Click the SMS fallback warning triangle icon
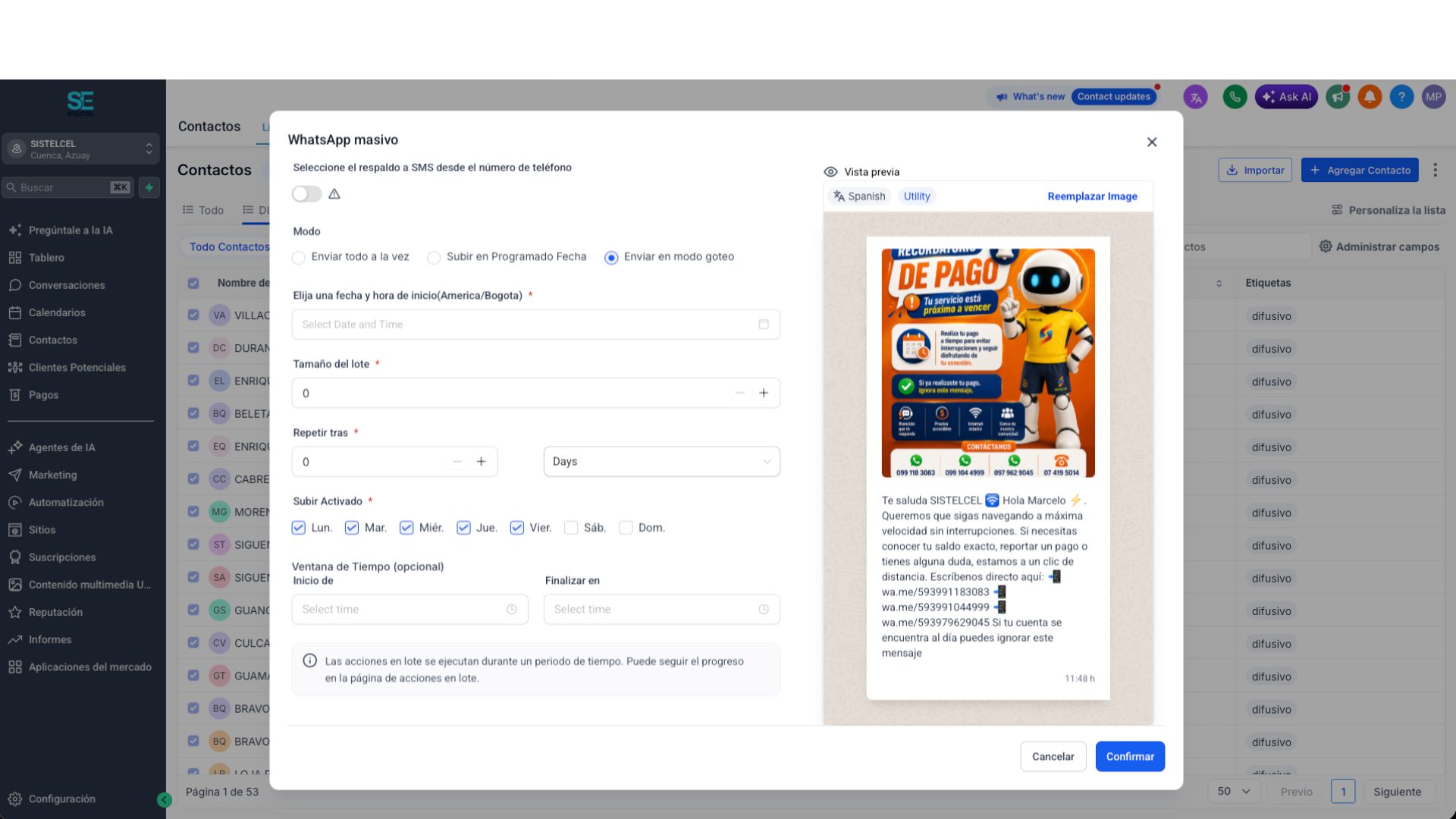This screenshot has width=1456, height=819. 334,194
